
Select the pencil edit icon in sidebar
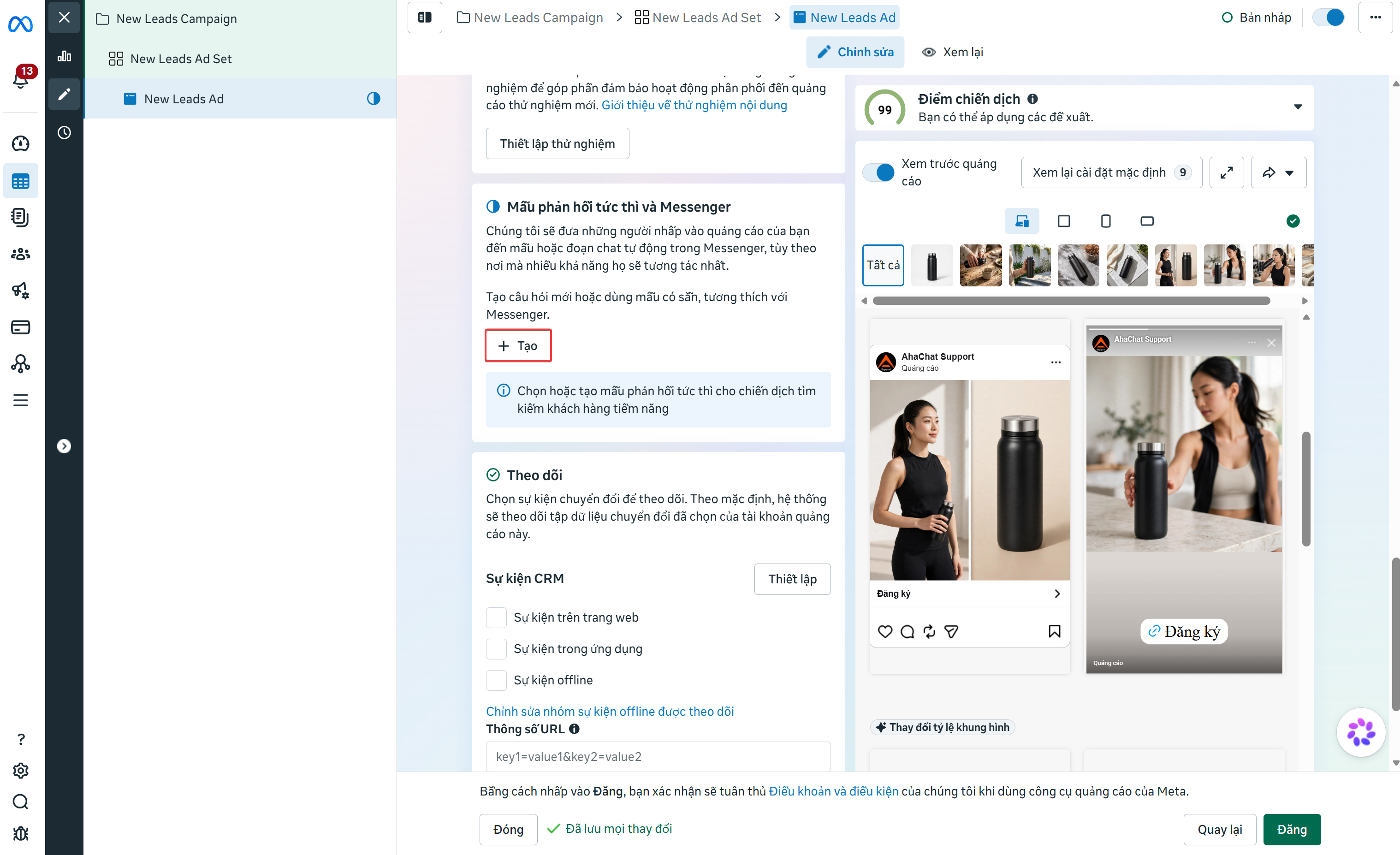click(x=64, y=94)
